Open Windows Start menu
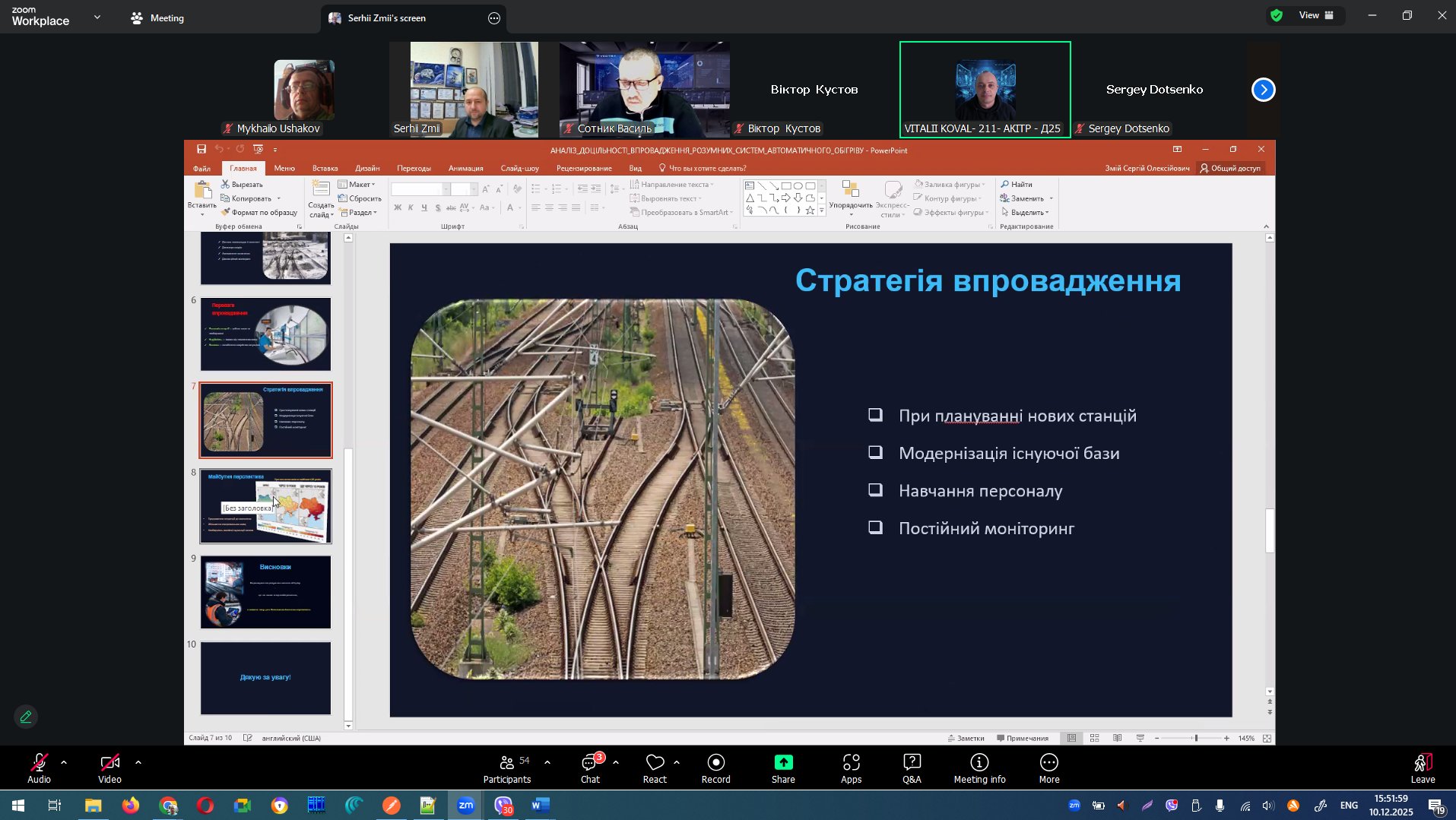1456x820 pixels. (17, 806)
